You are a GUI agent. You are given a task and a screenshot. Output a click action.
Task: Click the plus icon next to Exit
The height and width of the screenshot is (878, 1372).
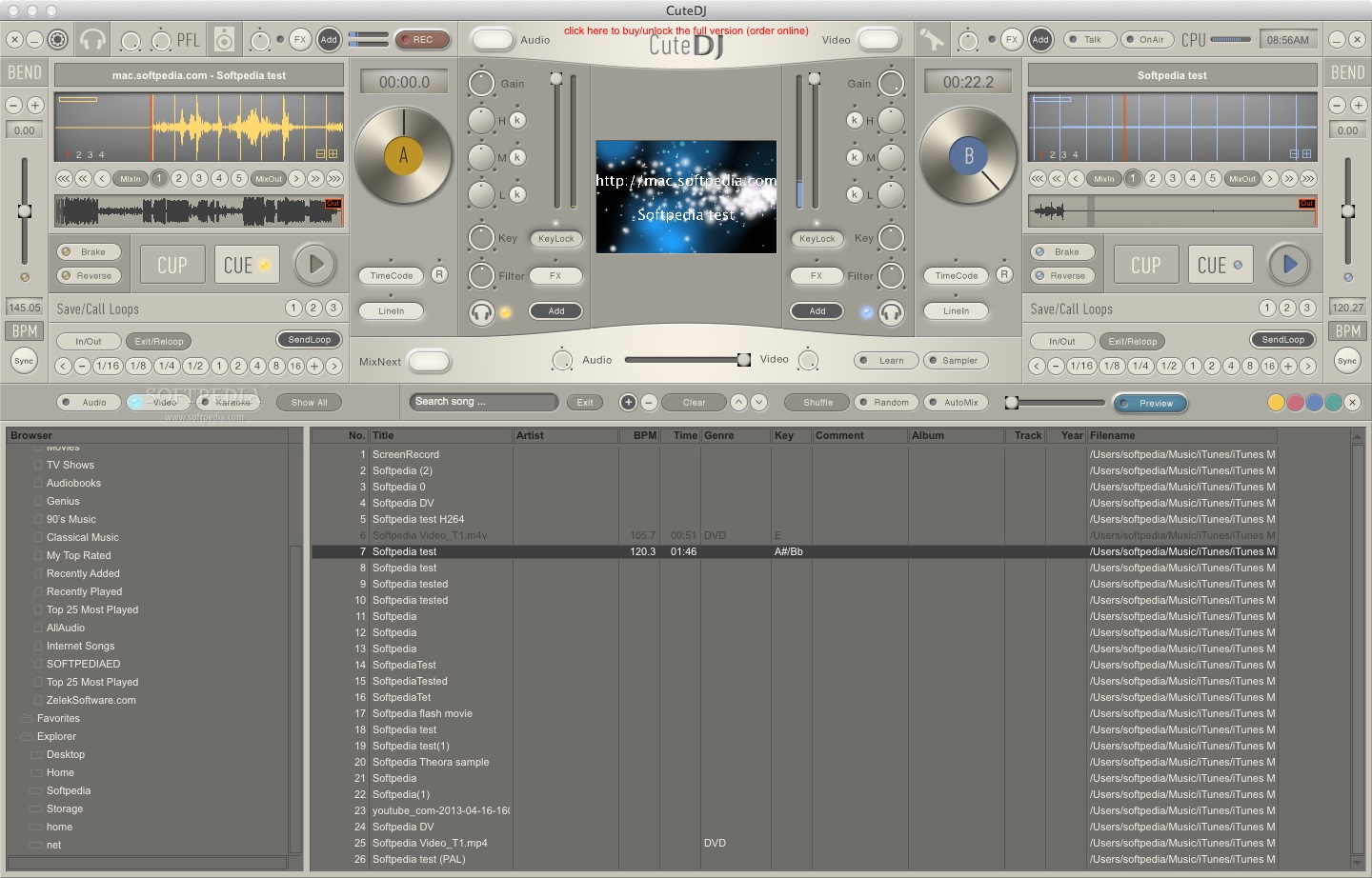(628, 403)
